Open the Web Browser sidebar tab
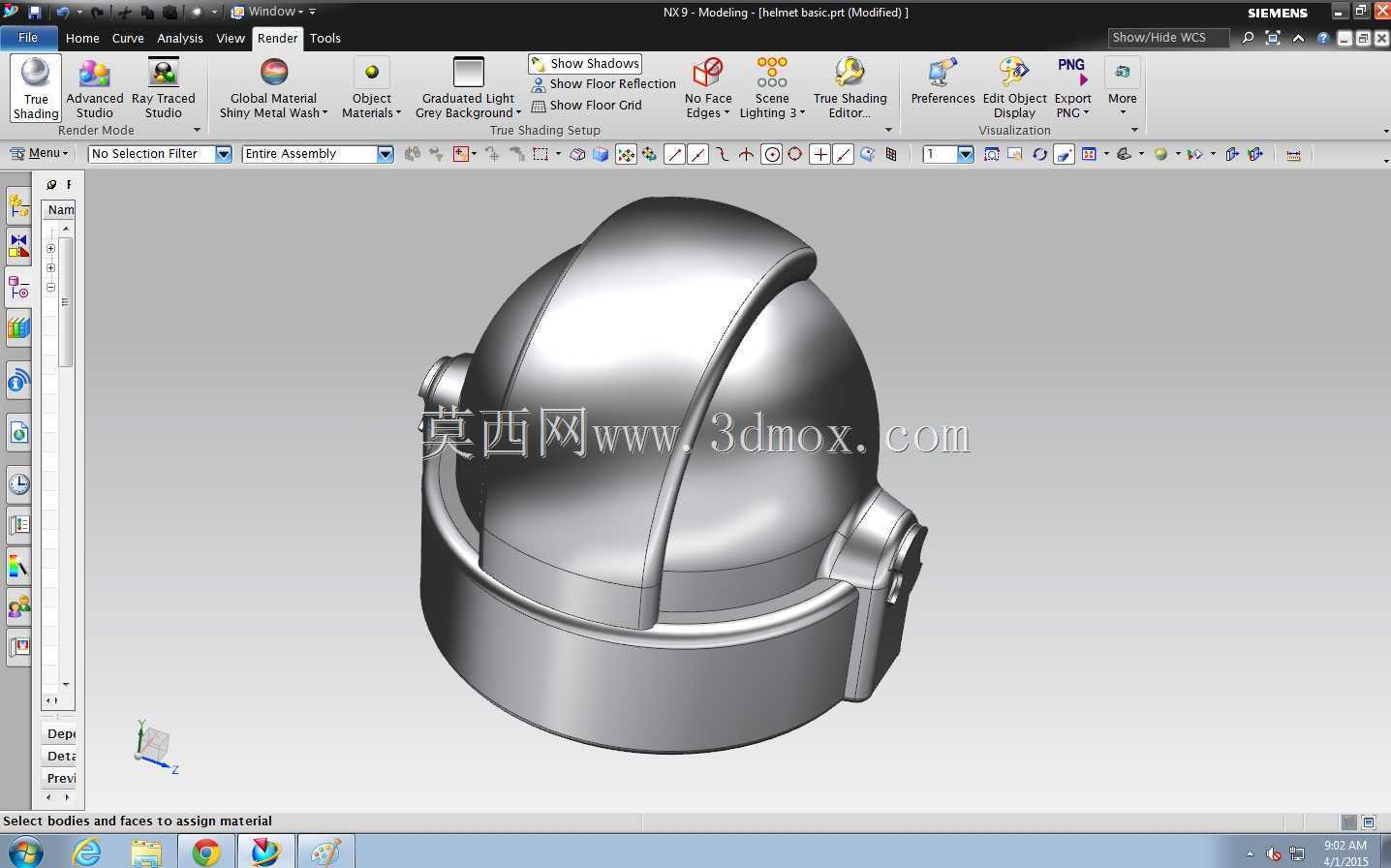Viewport: 1391px width, 868px height. tap(18, 433)
